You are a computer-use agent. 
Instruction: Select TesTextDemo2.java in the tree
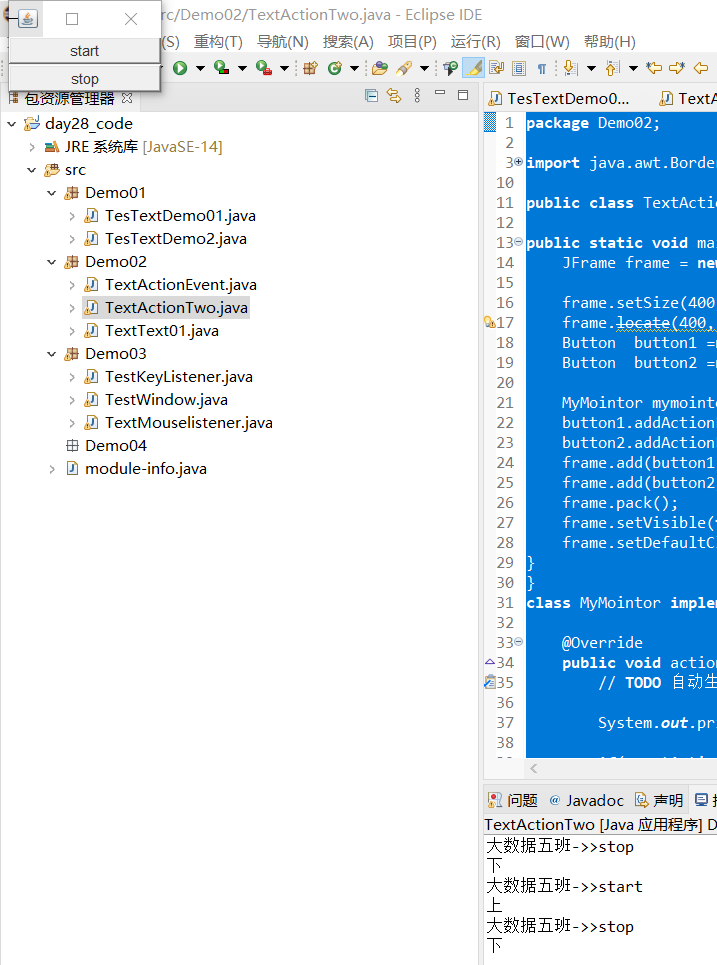coord(175,239)
